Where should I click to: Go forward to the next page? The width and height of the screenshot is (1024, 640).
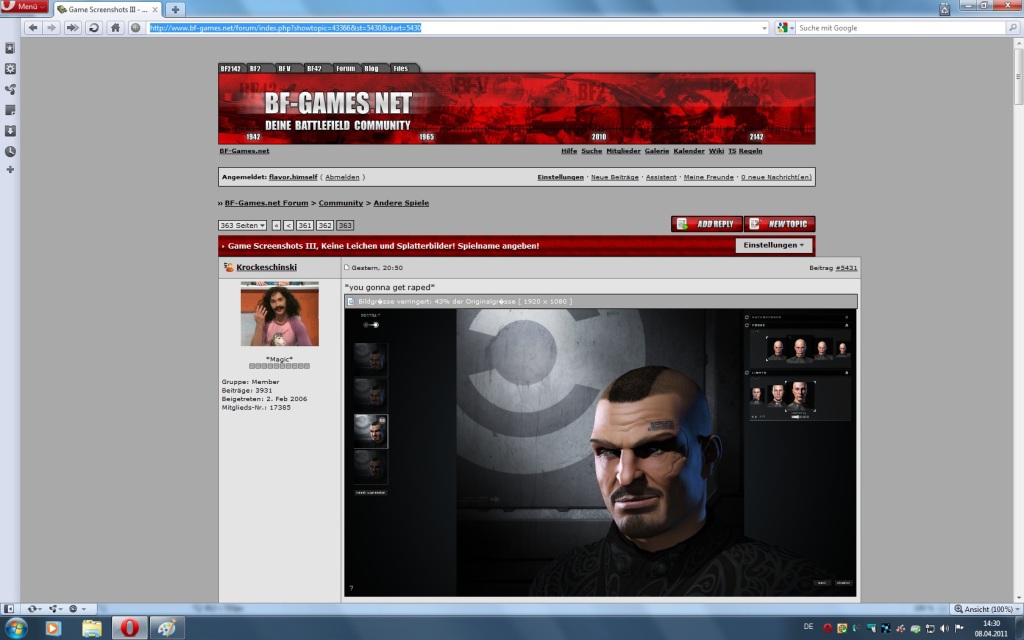pos(52,27)
